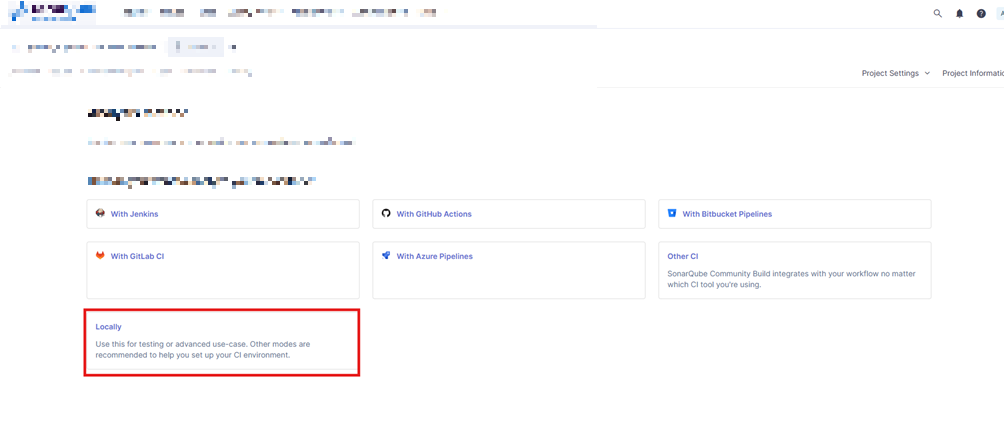The height and width of the screenshot is (441, 1004).
Task: Click the Bitbucket logo icon
Action: coord(672,213)
